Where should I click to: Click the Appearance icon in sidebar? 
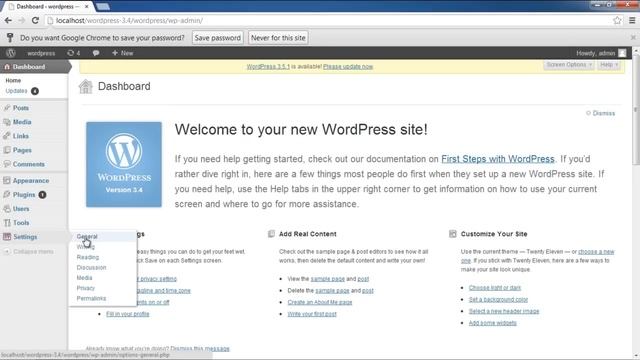click(7, 180)
